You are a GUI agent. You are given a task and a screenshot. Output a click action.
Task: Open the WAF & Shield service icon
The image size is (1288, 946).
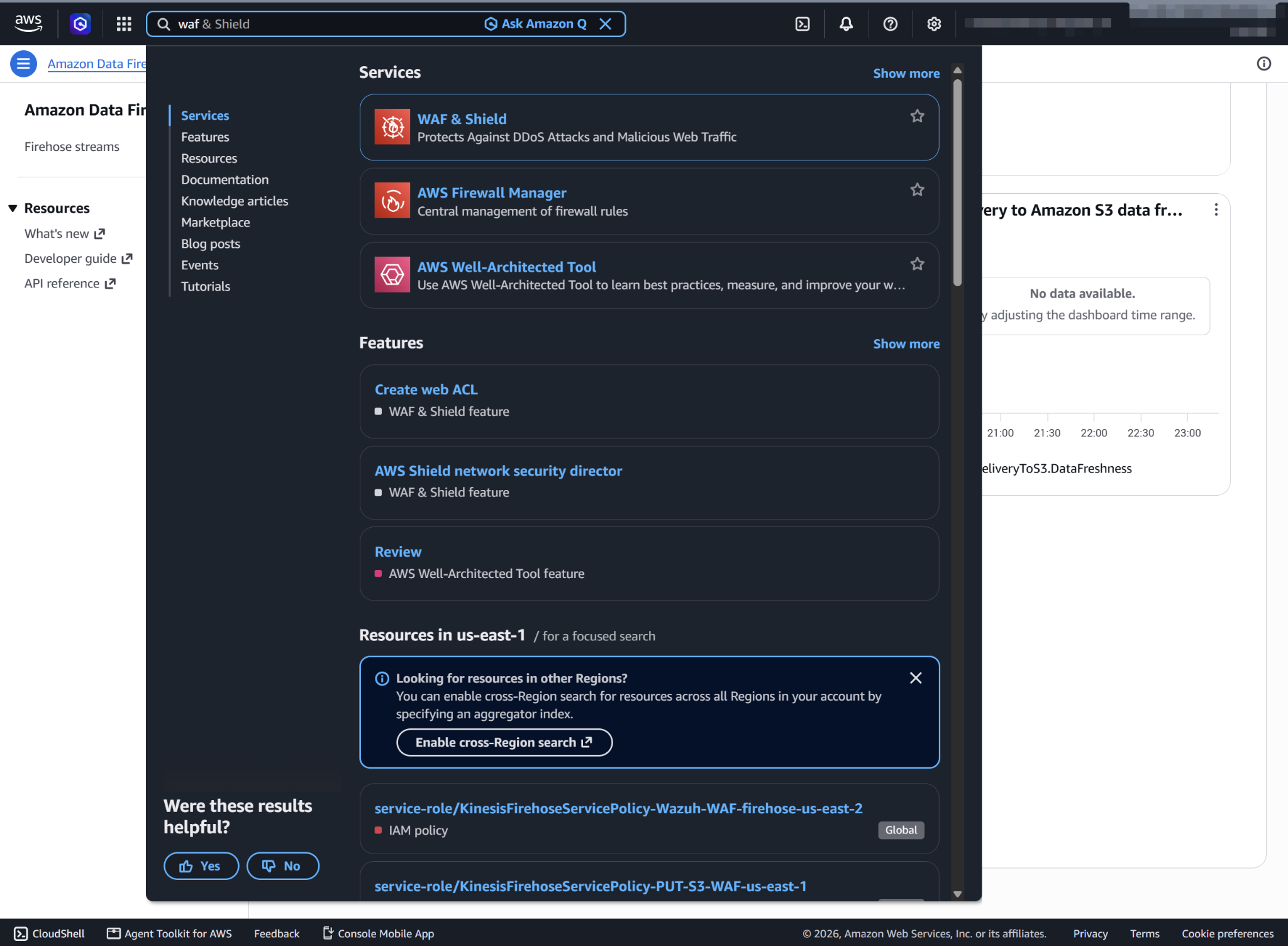click(x=392, y=126)
